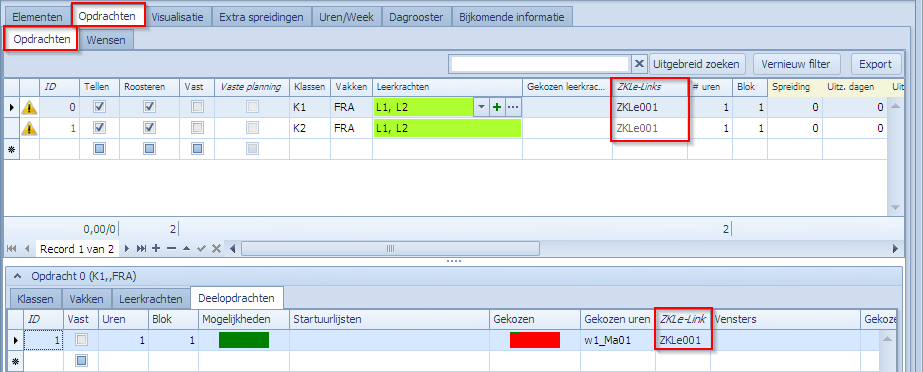
Task: Click green Mogelijkheden bar in deelopdracht
Action: (x=244, y=340)
